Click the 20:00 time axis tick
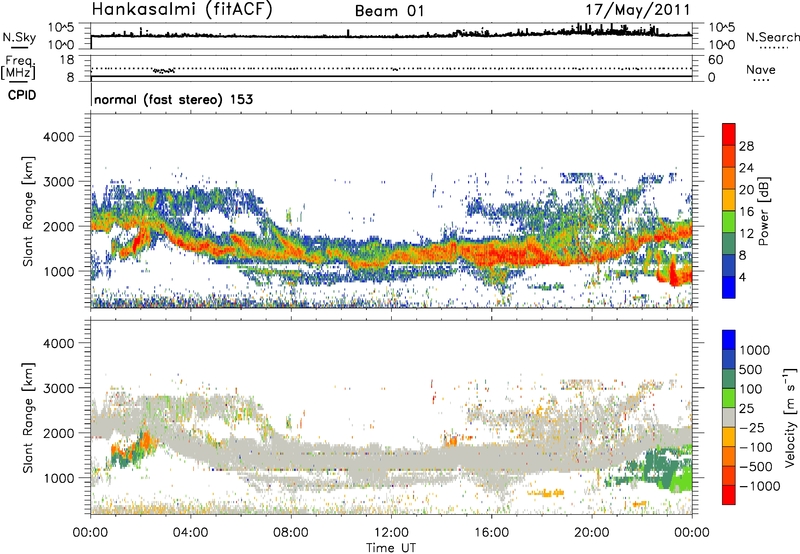The height and width of the screenshot is (554, 800). (x=592, y=533)
